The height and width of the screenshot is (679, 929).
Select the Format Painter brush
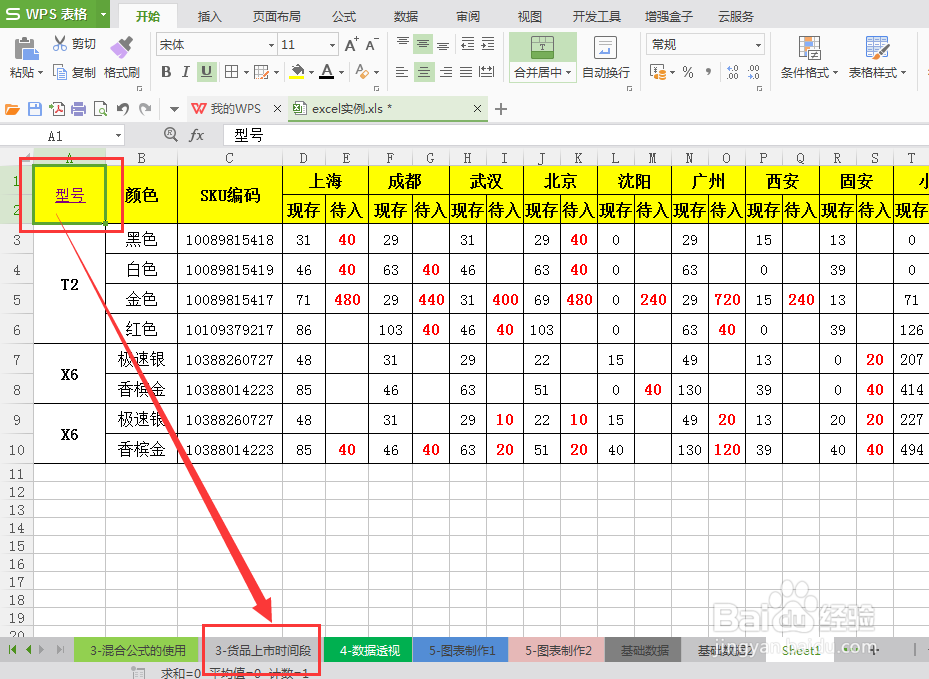pos(121,47)
